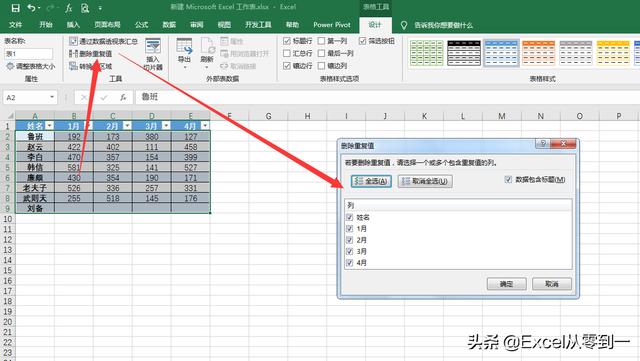
Task: Apply the gray table style swatch
Action: pyautogui.click(x=576, y=53)
